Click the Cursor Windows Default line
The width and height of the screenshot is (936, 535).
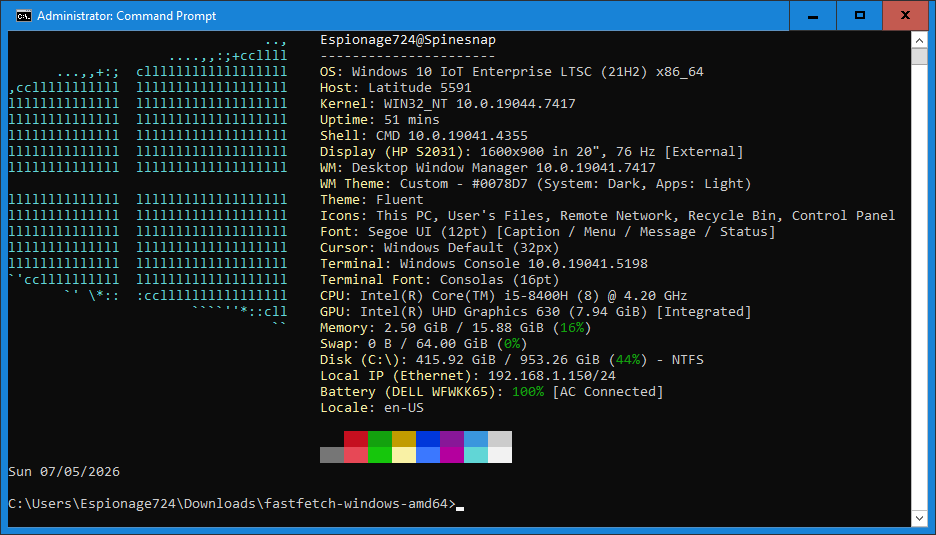point(439,248)
